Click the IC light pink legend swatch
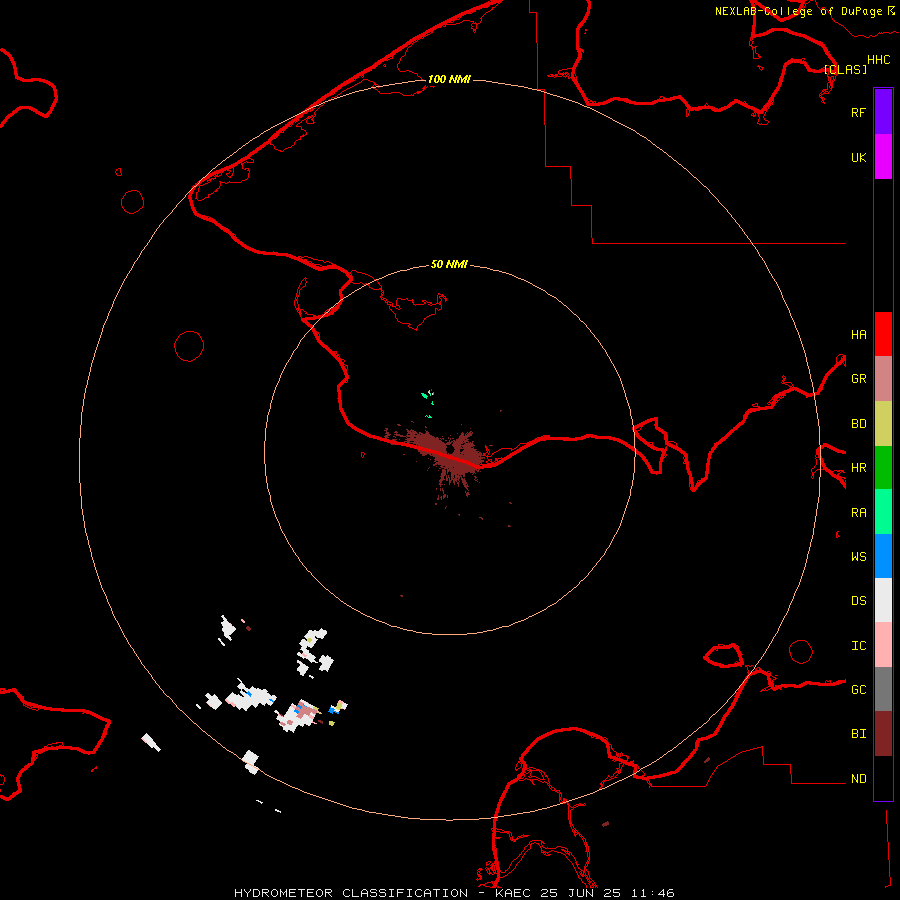Image resolution: width=900 pixels, height=900 pixels. pos(883,645)
